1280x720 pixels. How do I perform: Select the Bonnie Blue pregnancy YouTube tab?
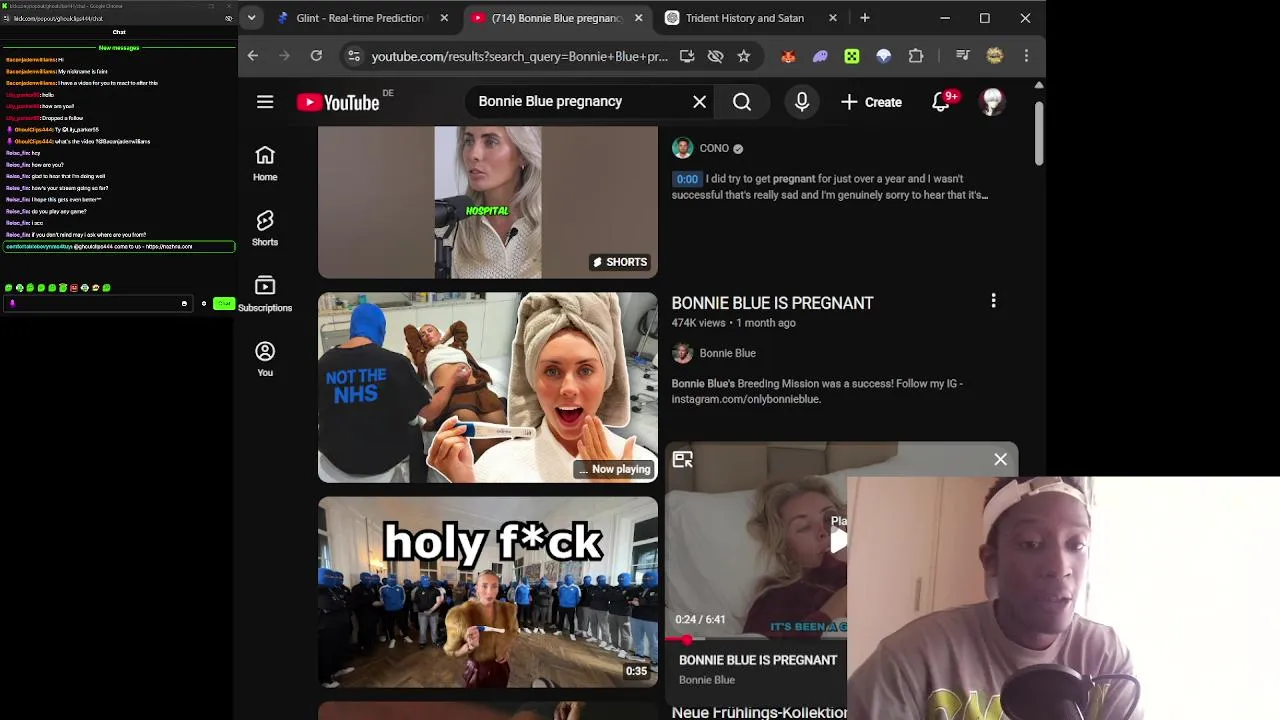click(558, 18)
